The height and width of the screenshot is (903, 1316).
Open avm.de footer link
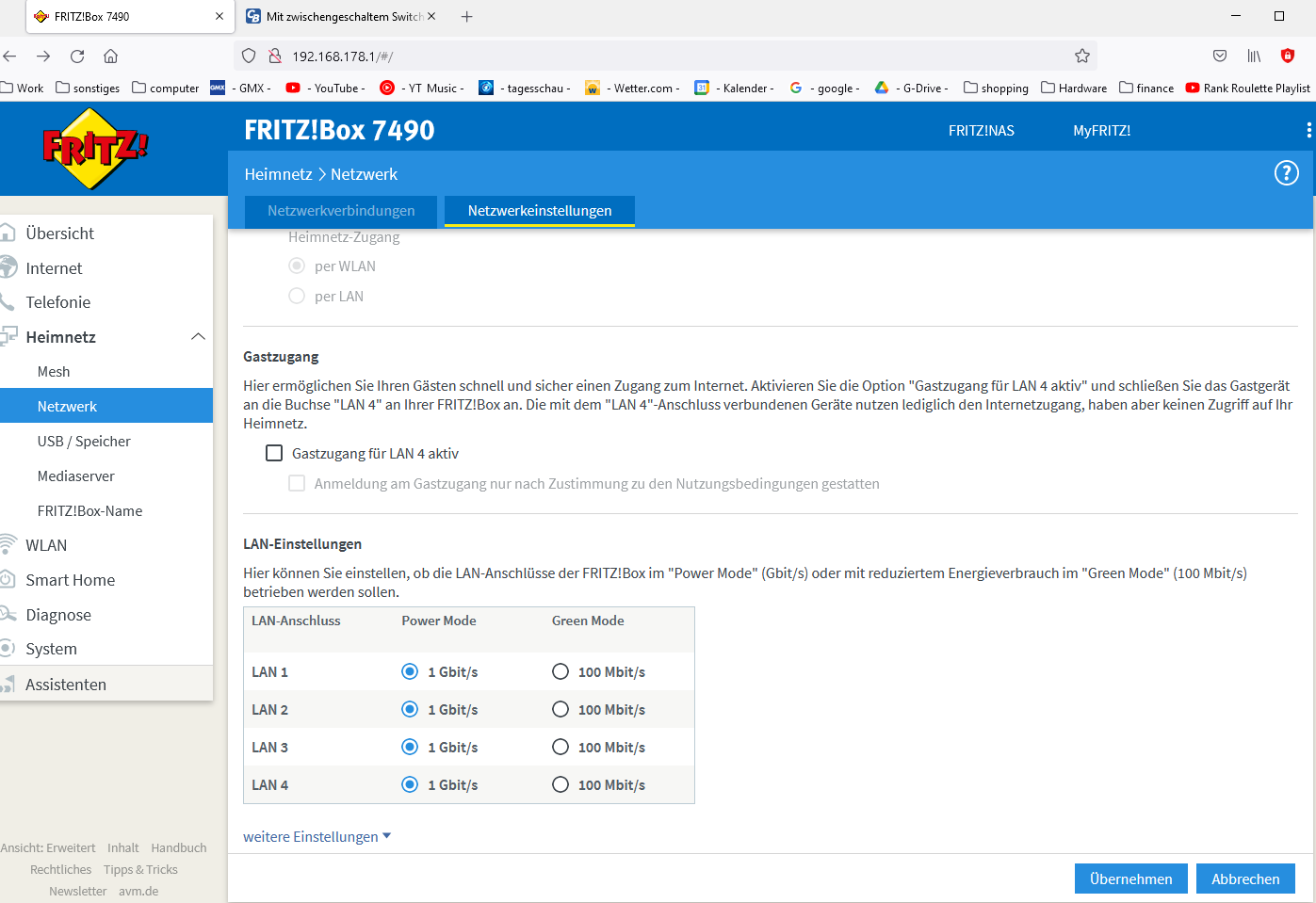coord(138,891)
